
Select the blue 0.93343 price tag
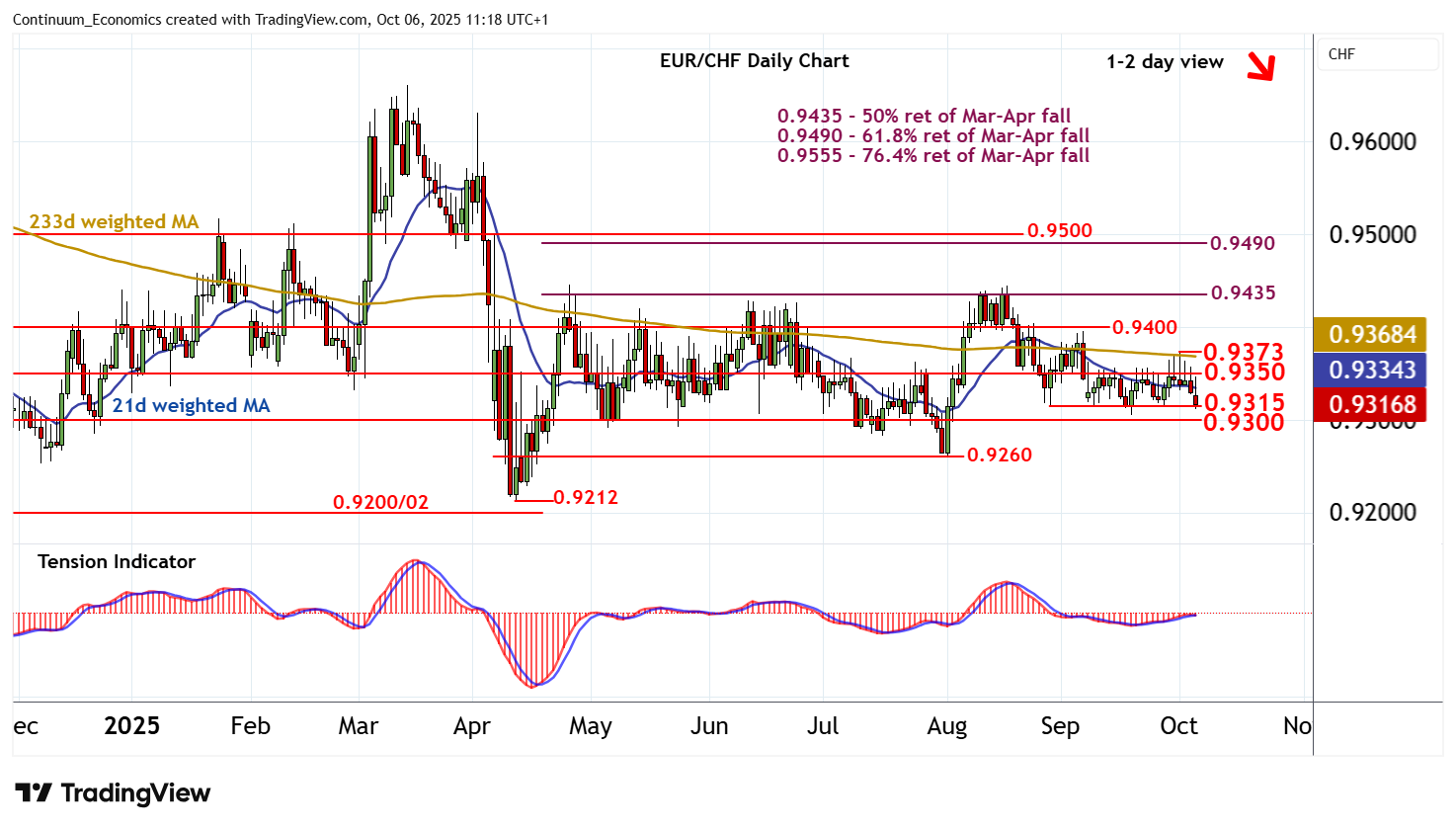pos(1372,371)
